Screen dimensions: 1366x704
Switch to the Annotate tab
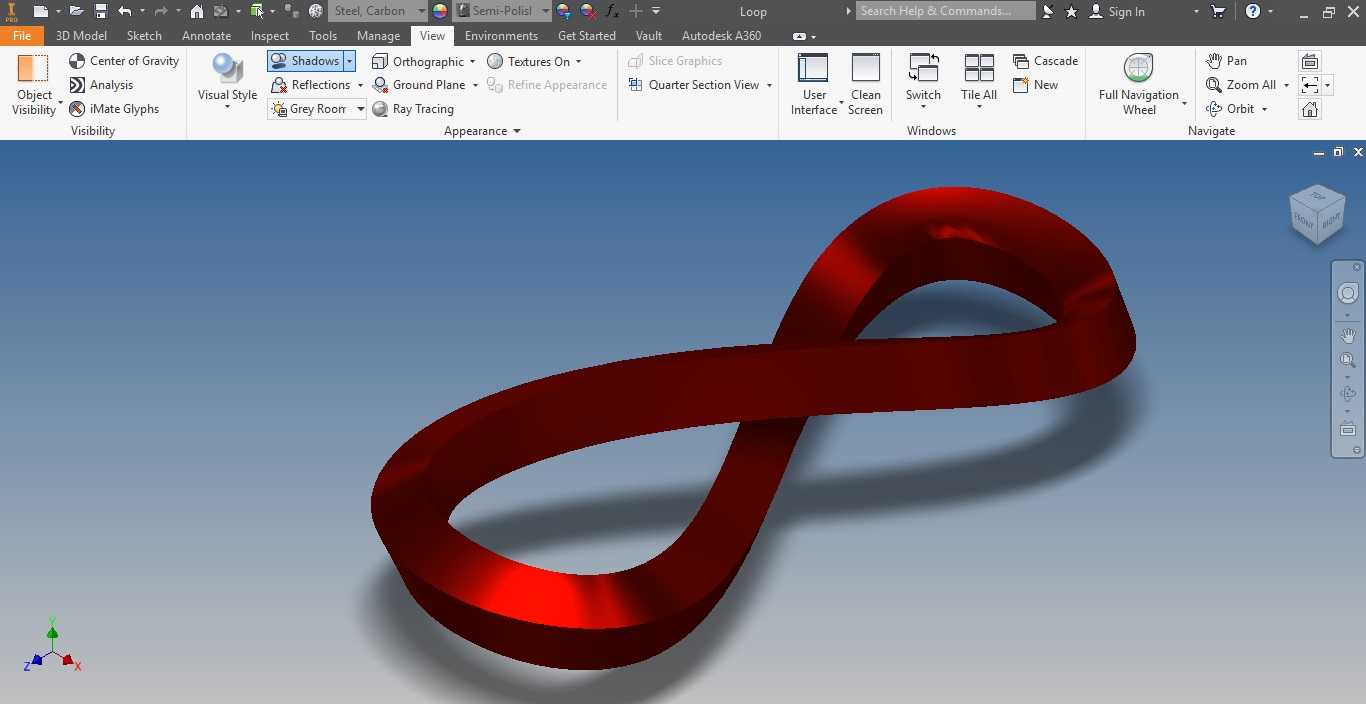(206, 35)
